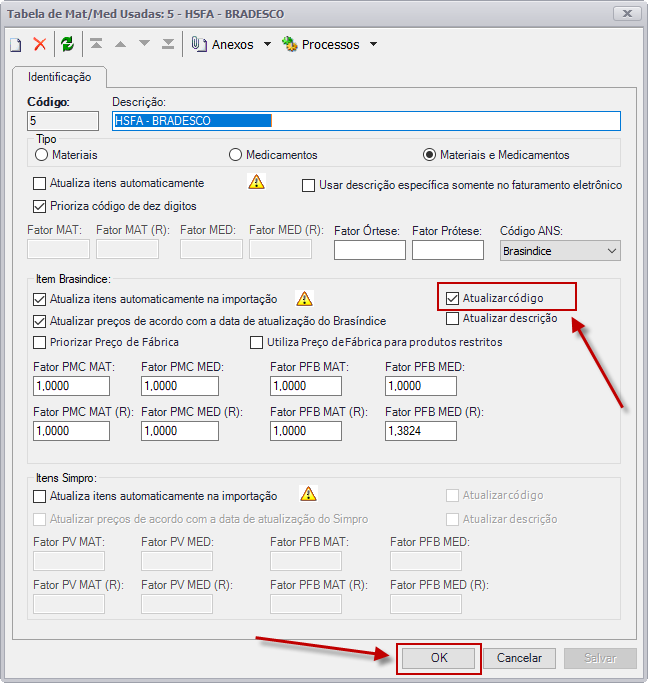Image resolution: width=648 pixels, height=683 pixels.
Task: Click the new record page icon
Action: pyautogui.click(x=16, y=44)
